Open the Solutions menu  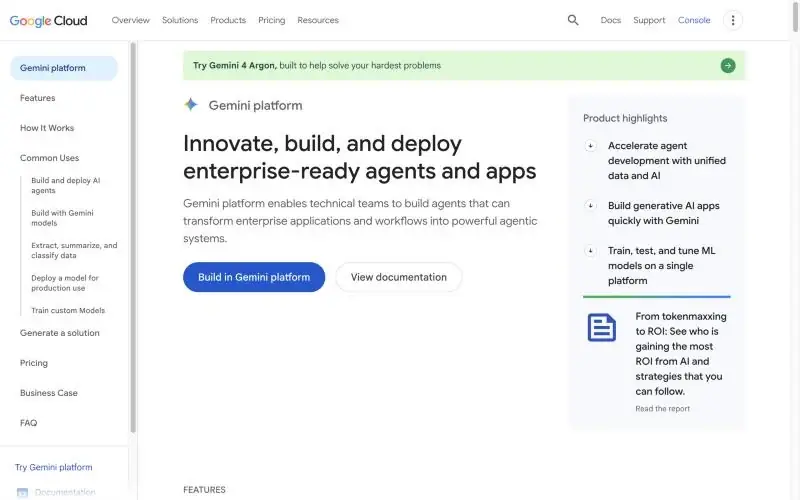(x=180, y=20)
